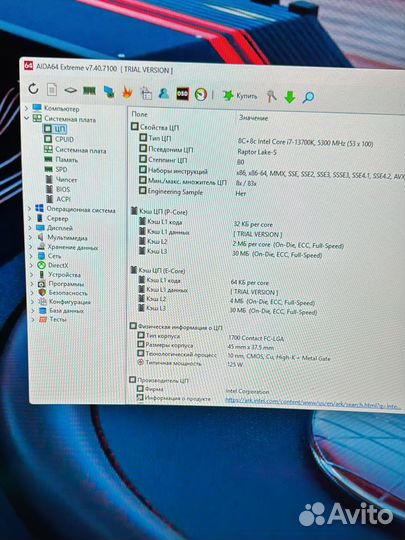Expand the Операционная система node
Screen dimensions: 405x540
click(x=29, y=209)
